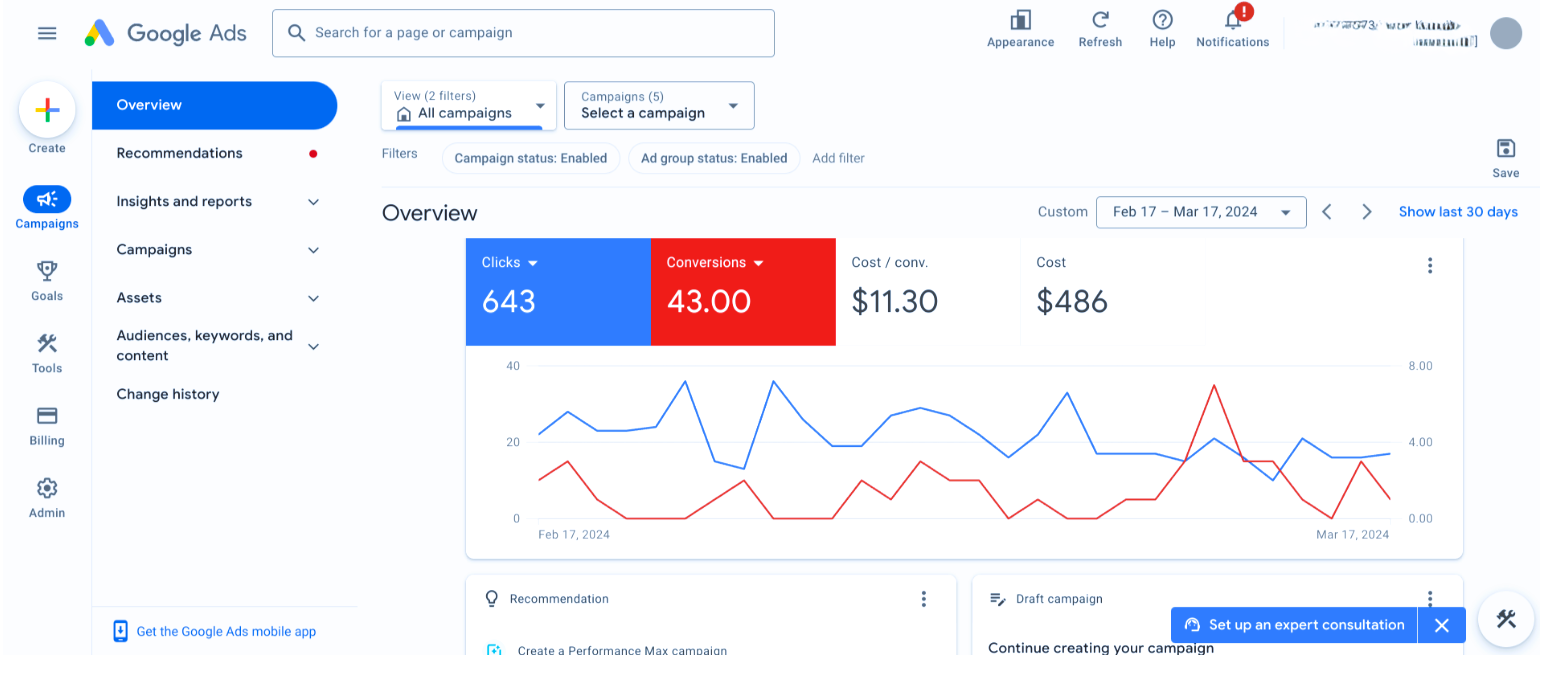The image size is (1550, 673).
Task: Open Tools wrench icon in sidebar
Action: click(x=47, y=344)
